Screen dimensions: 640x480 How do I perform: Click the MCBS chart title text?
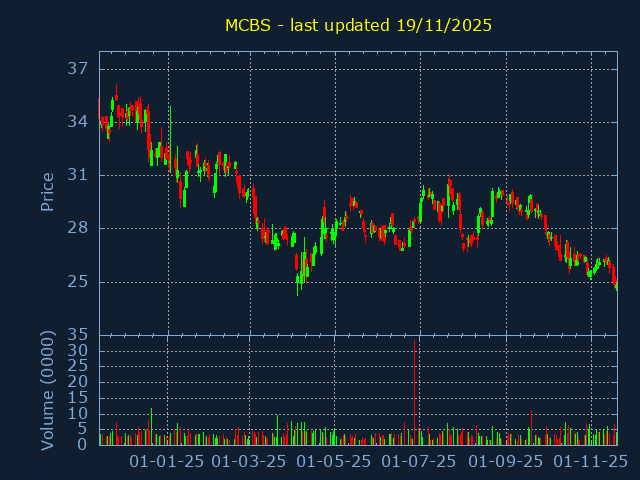coord(358,25)
